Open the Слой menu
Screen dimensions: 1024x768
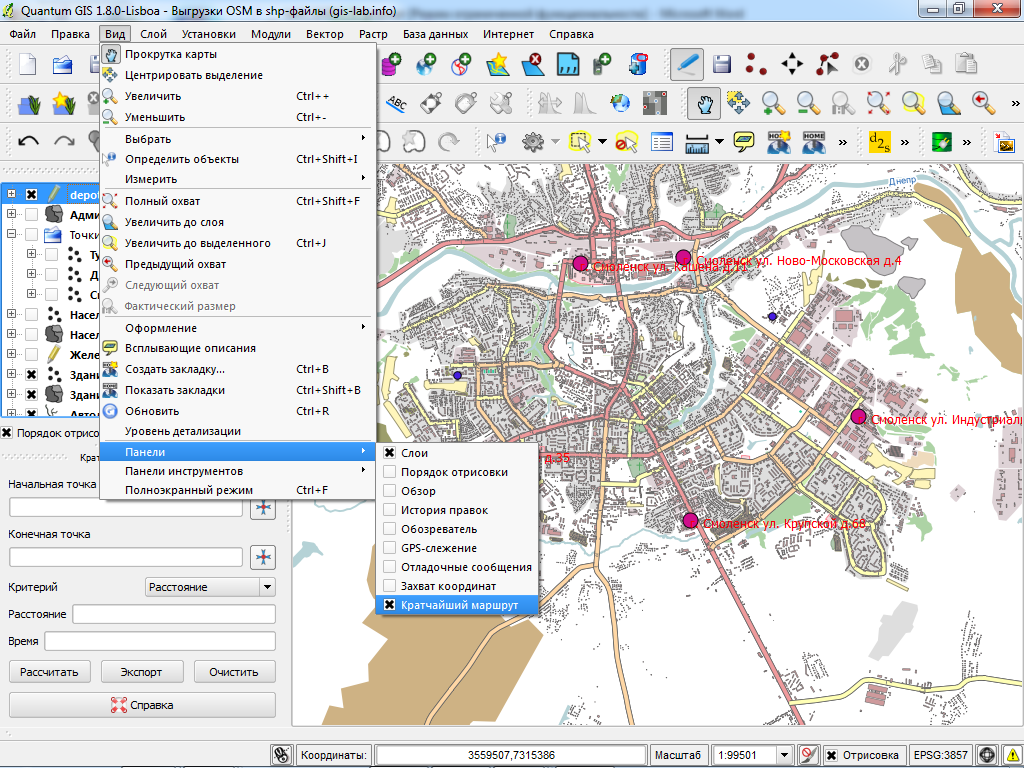point(153,34)
